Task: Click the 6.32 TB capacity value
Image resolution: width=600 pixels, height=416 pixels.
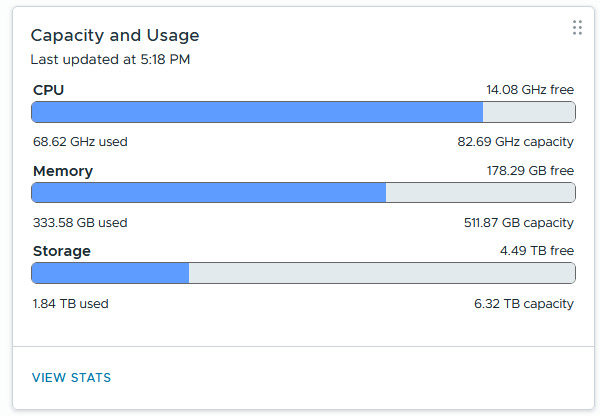Action: 524,304
